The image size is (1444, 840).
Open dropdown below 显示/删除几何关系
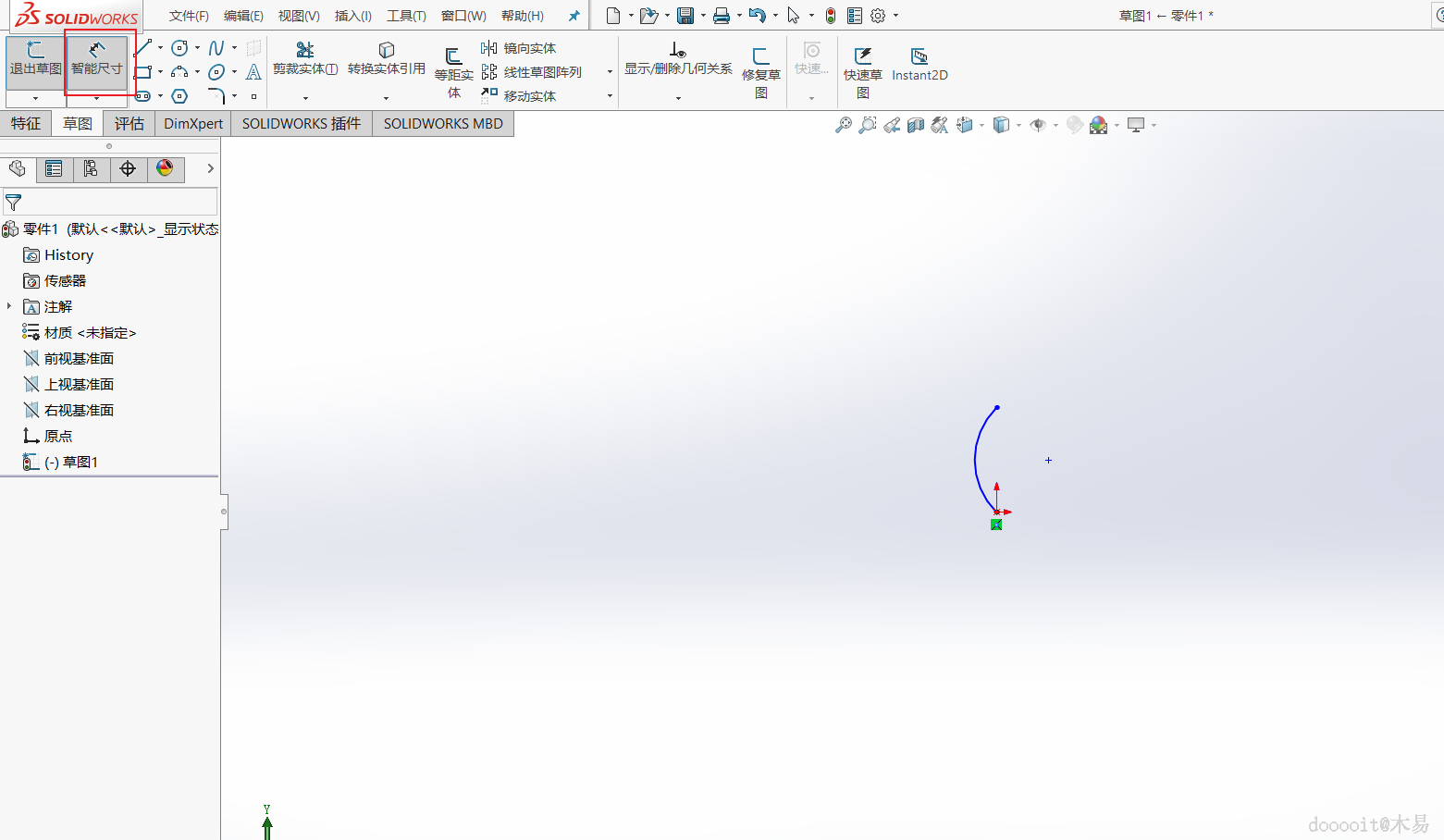(x=678, y=98)
